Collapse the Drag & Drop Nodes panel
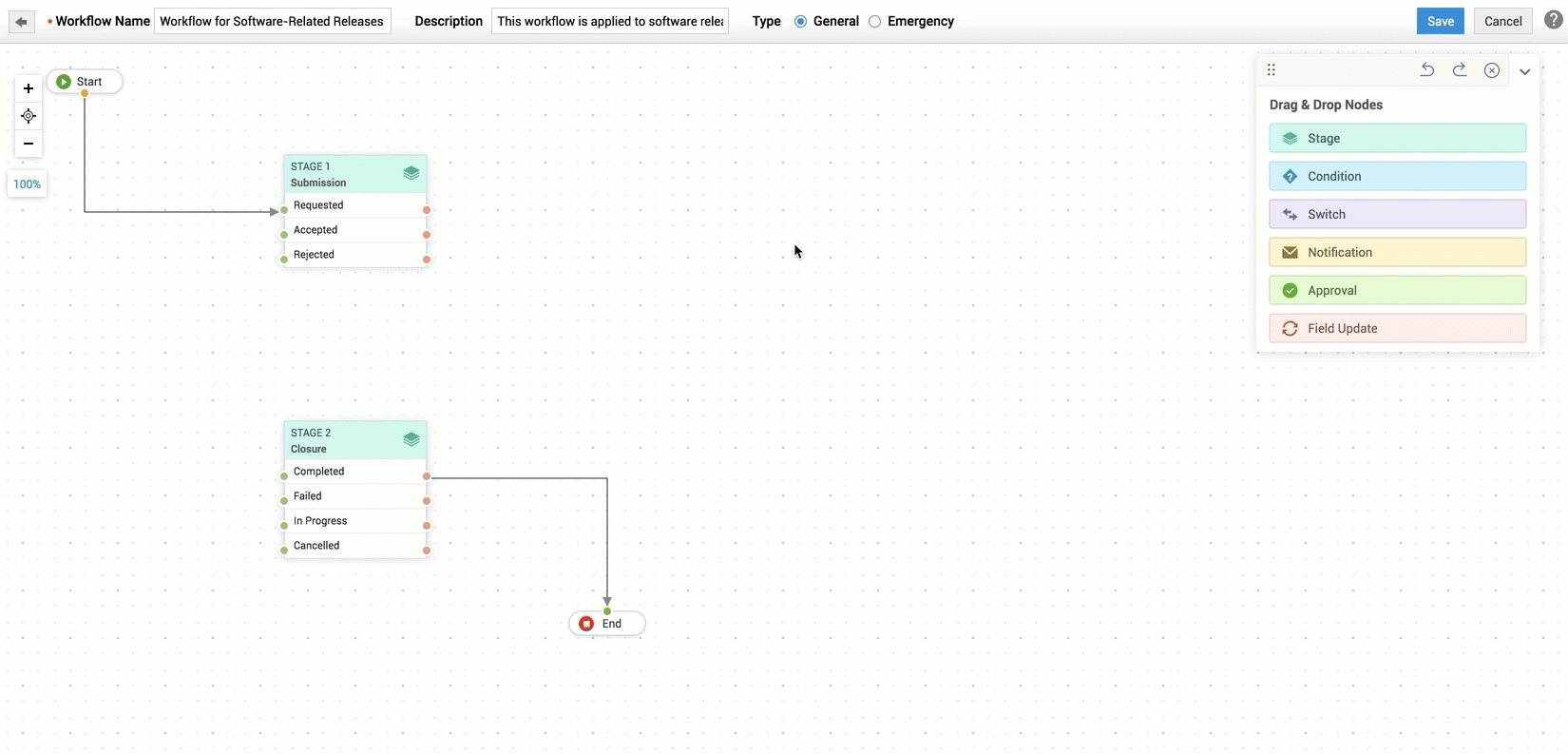The image size is (1568, 754). [1524, 71]
